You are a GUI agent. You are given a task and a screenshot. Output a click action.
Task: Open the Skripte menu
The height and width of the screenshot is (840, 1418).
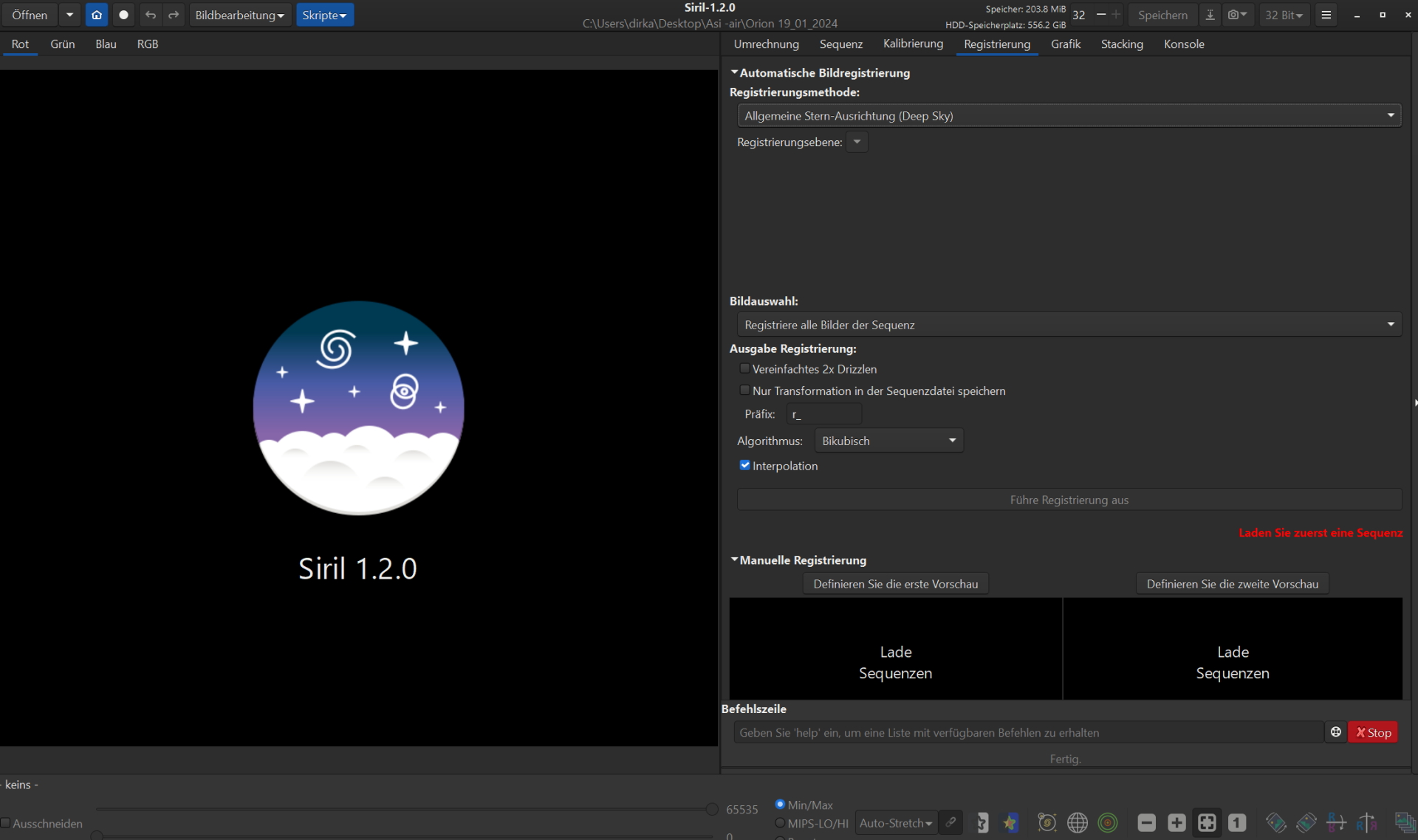(324, 15)
